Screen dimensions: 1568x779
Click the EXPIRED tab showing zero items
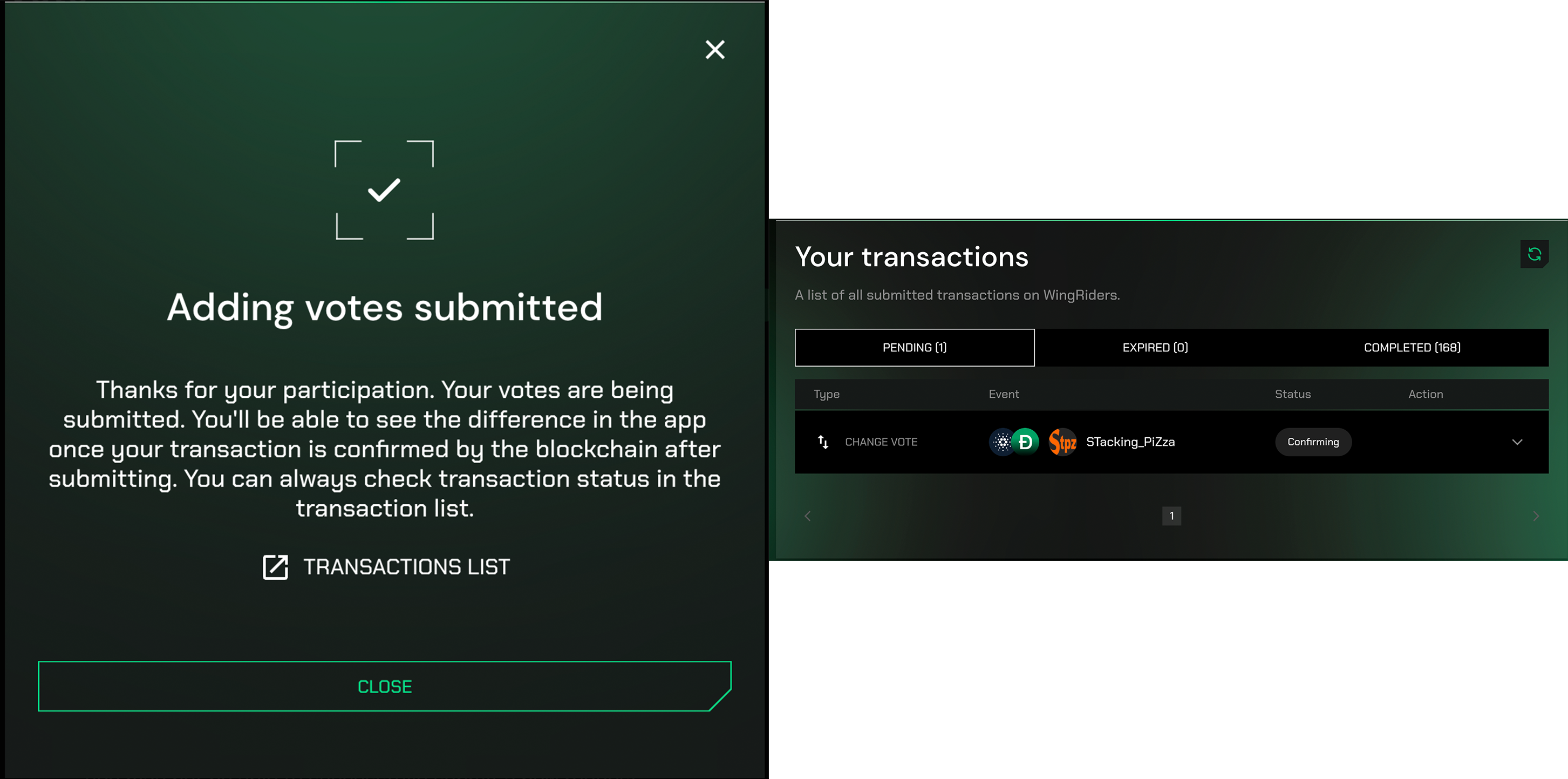click(x=1154, y=348)
